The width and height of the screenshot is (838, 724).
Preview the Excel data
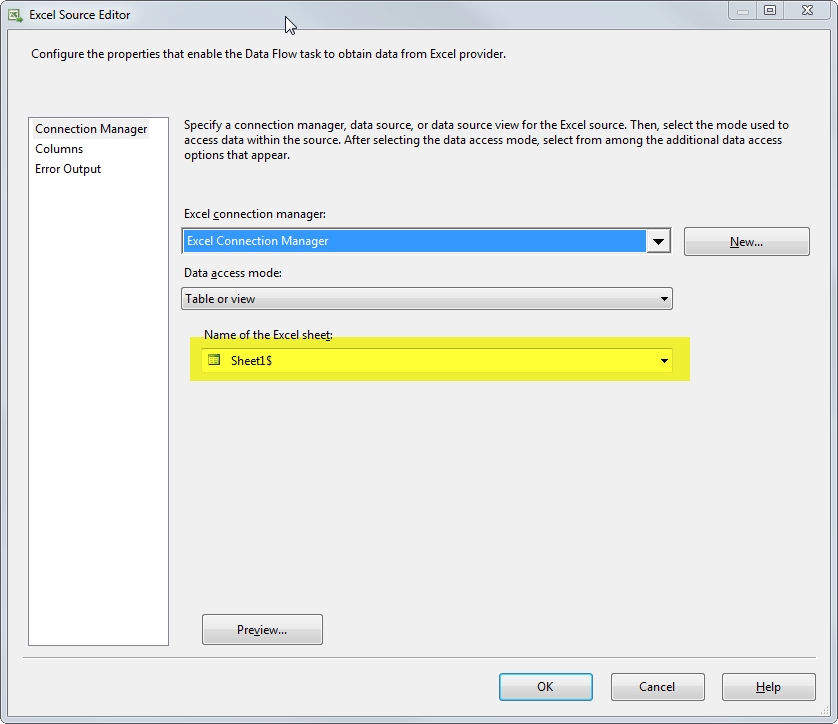coord(261,629)
